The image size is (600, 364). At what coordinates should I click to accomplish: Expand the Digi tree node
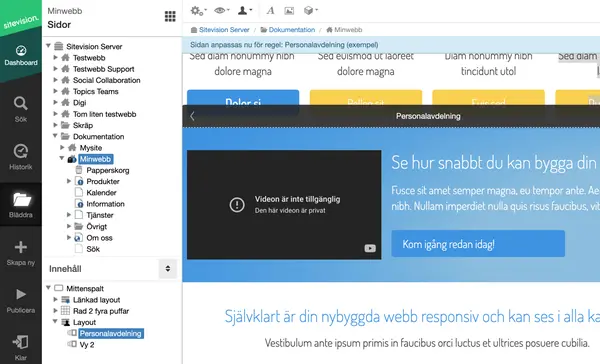[55, 103]
